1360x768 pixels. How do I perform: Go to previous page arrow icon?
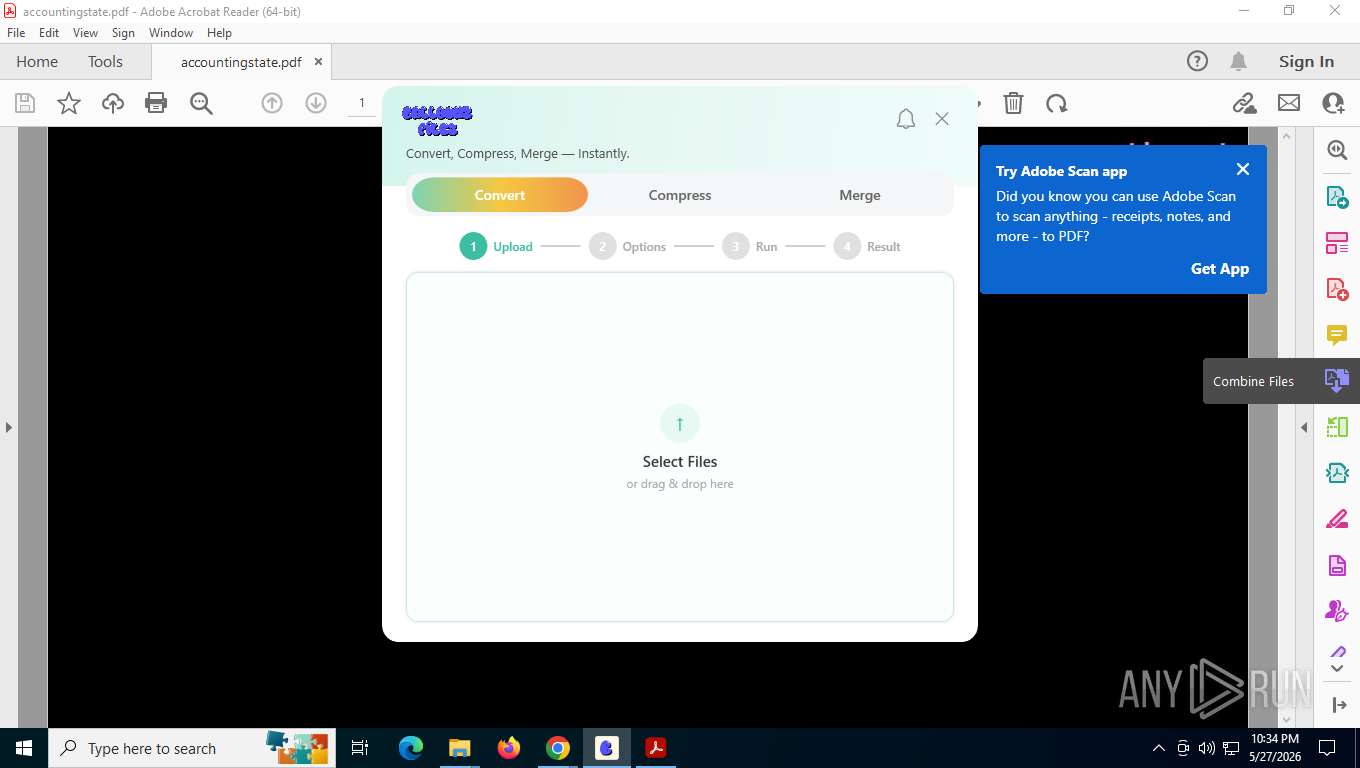point(272,103)
